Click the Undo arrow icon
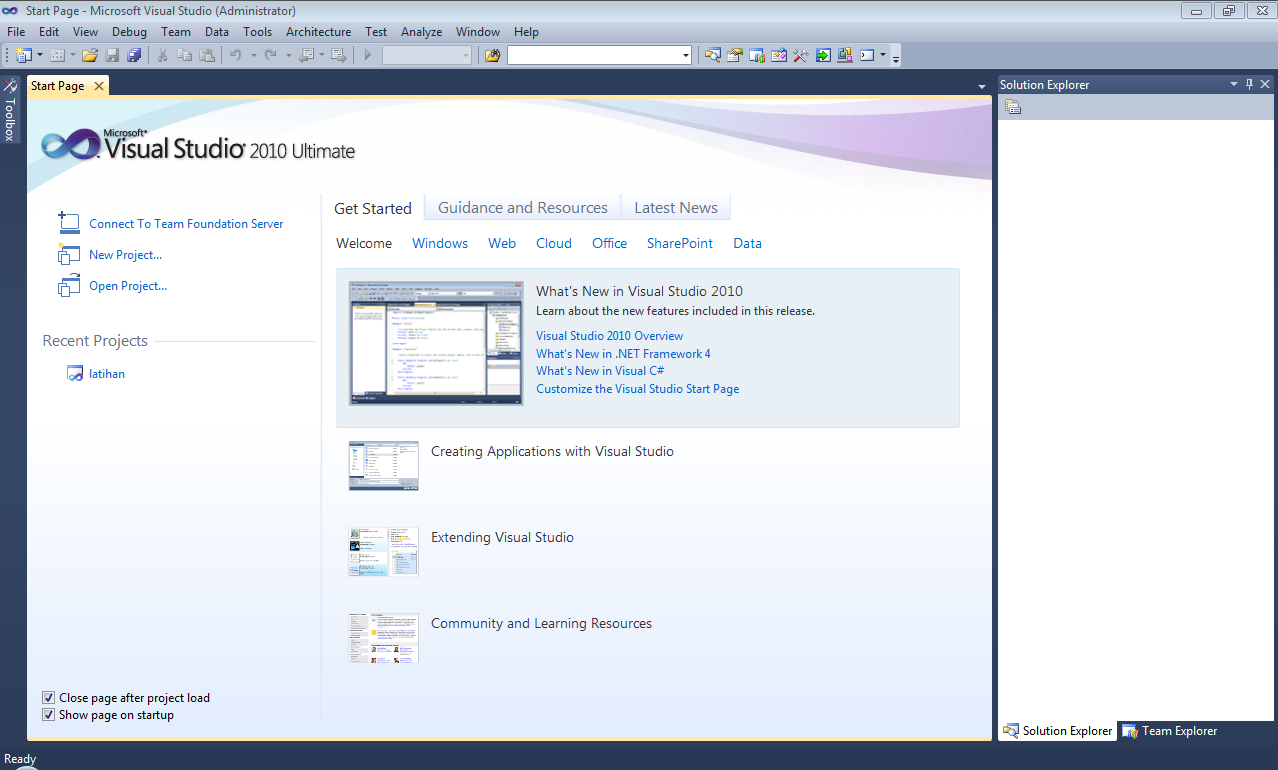Screen dimensions: 1278x770 (235, 55)
